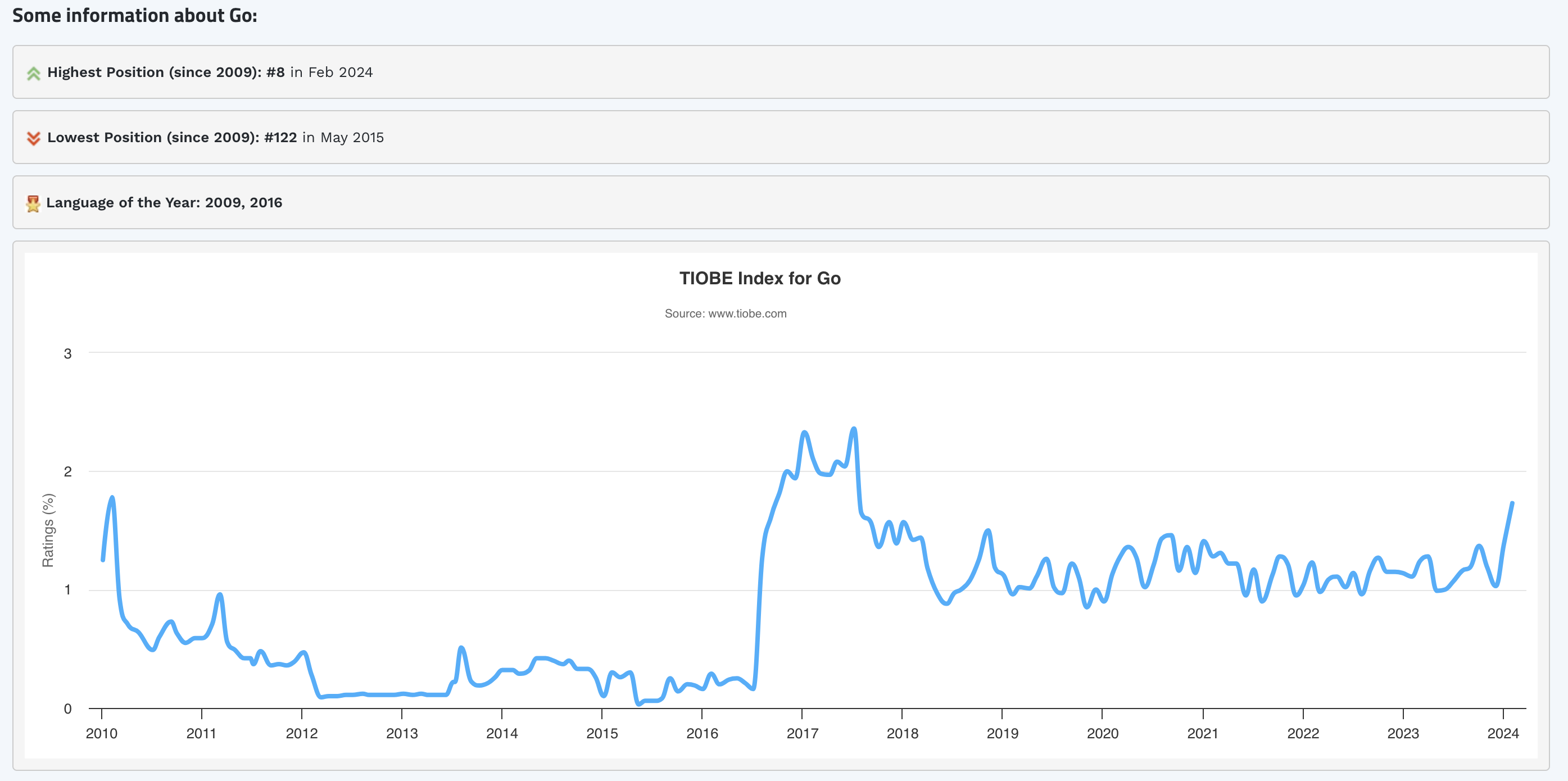Click the Ratings (%) y-axis title

48,530
